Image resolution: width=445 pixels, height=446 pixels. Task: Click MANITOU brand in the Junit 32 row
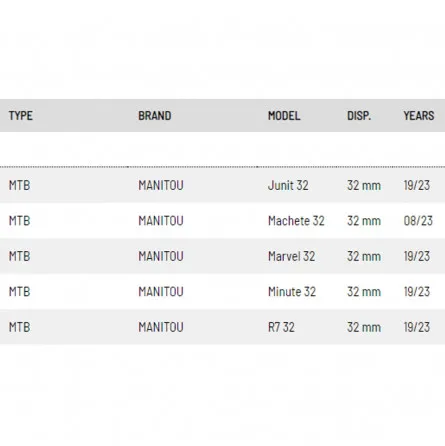(161, 185)
